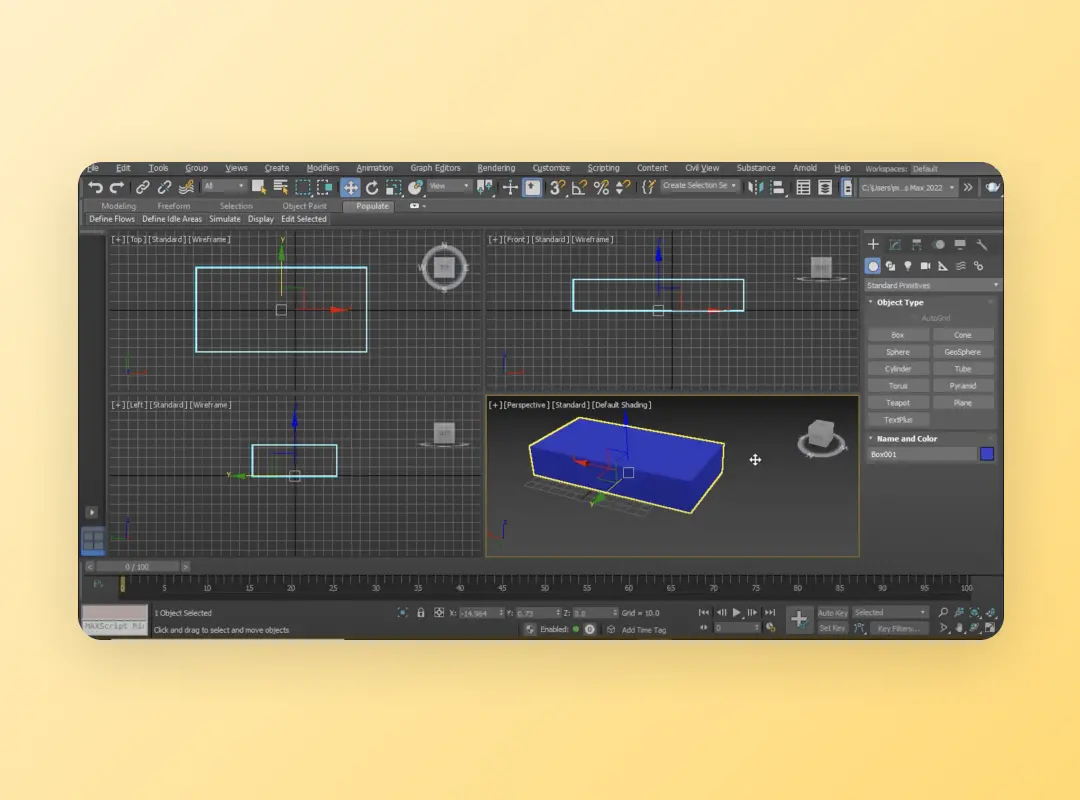Switch to the Cameras category icon

click(925, 266)
